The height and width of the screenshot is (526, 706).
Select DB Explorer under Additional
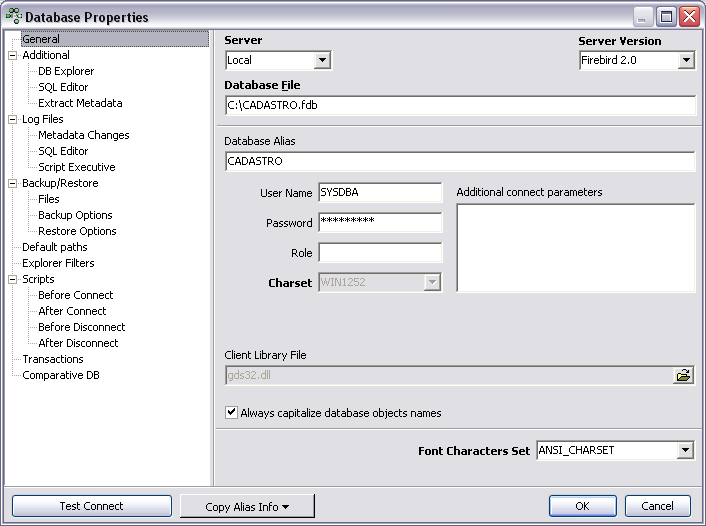click(66, 71)
